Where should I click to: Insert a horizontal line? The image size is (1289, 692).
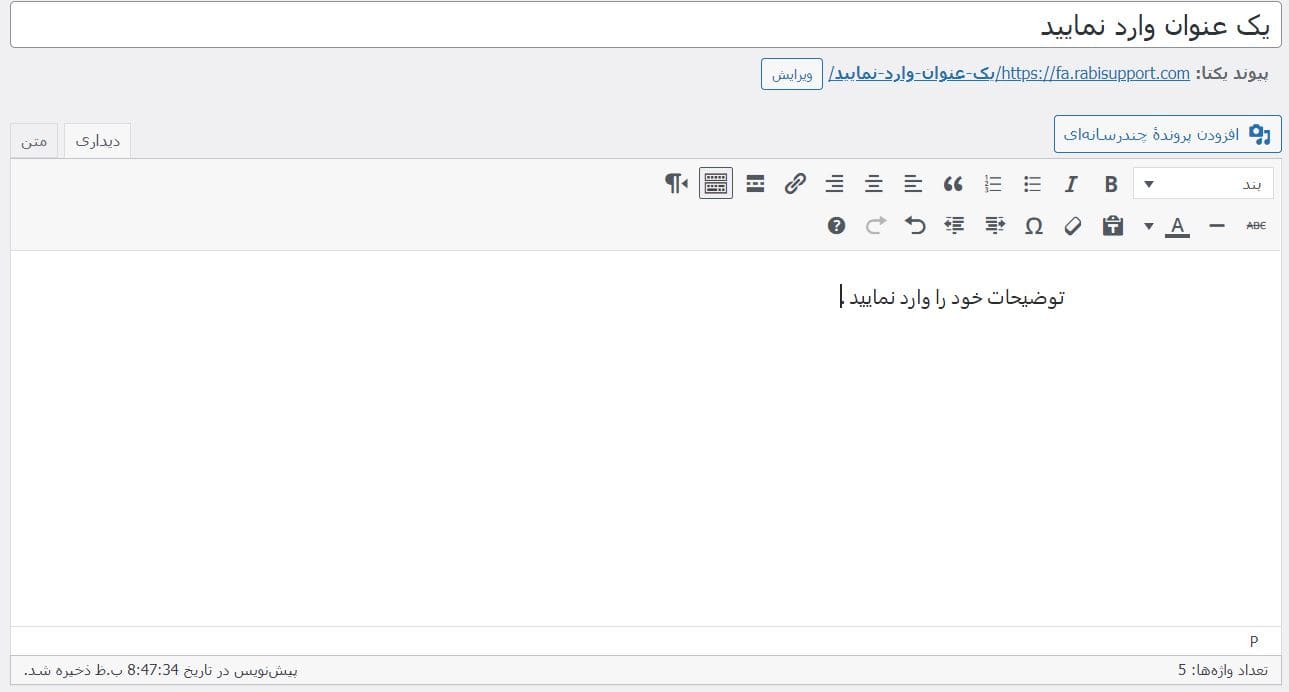[x=1217, y=226]
